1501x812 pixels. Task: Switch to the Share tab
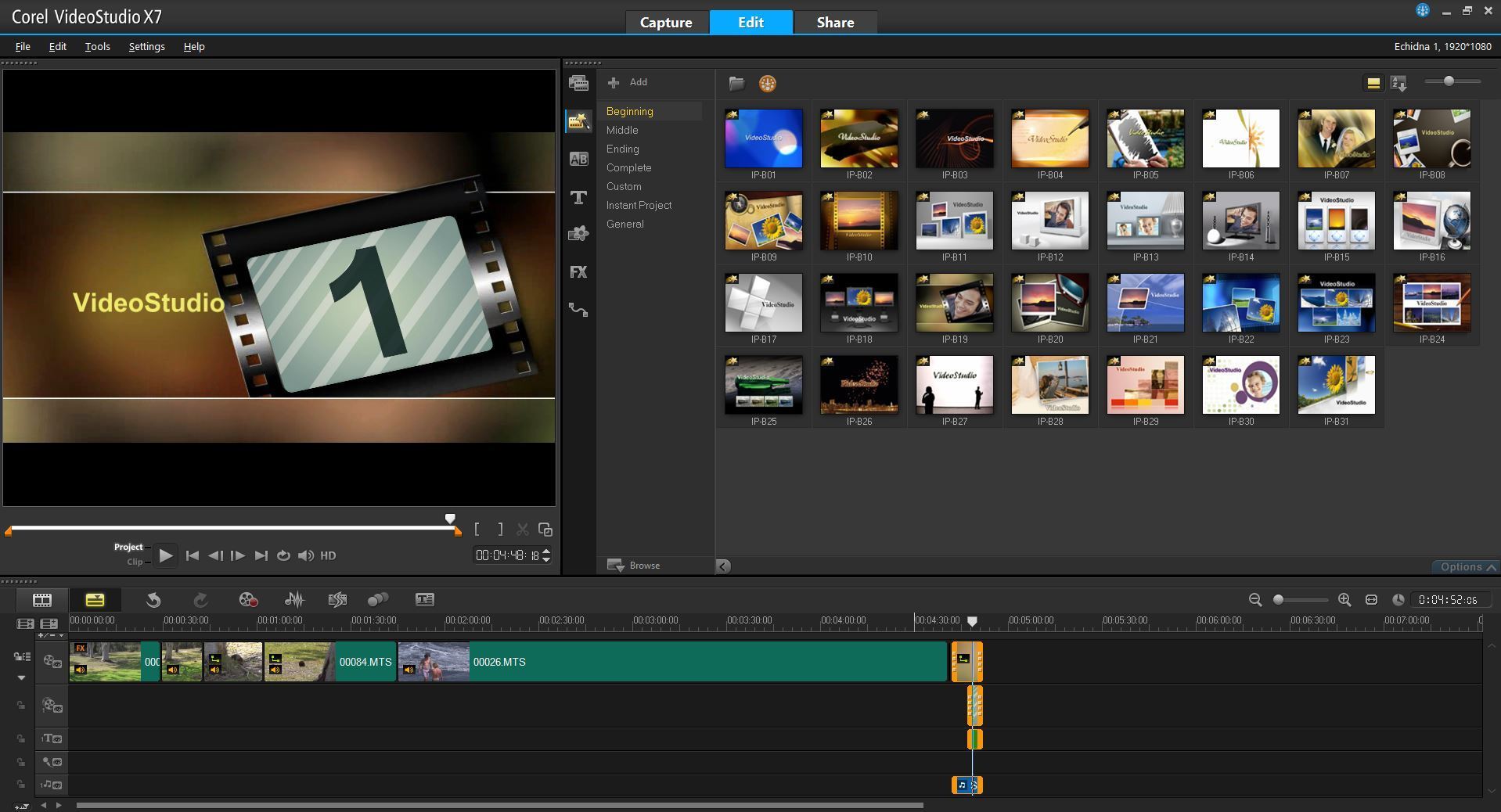coord(835,23)
